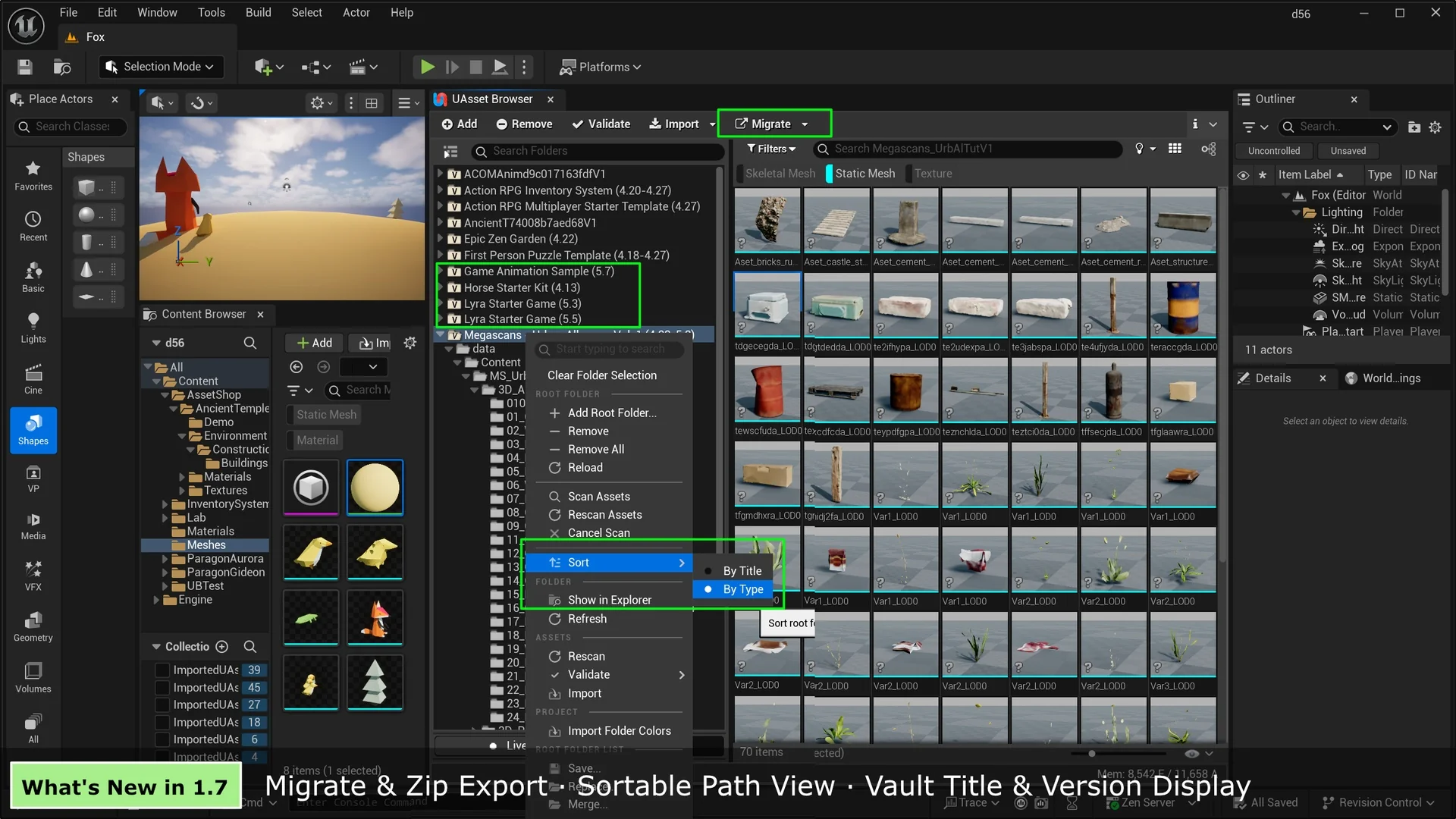Open the Build menu
This screenshot has height=819, width=1456.
point(258,13)
